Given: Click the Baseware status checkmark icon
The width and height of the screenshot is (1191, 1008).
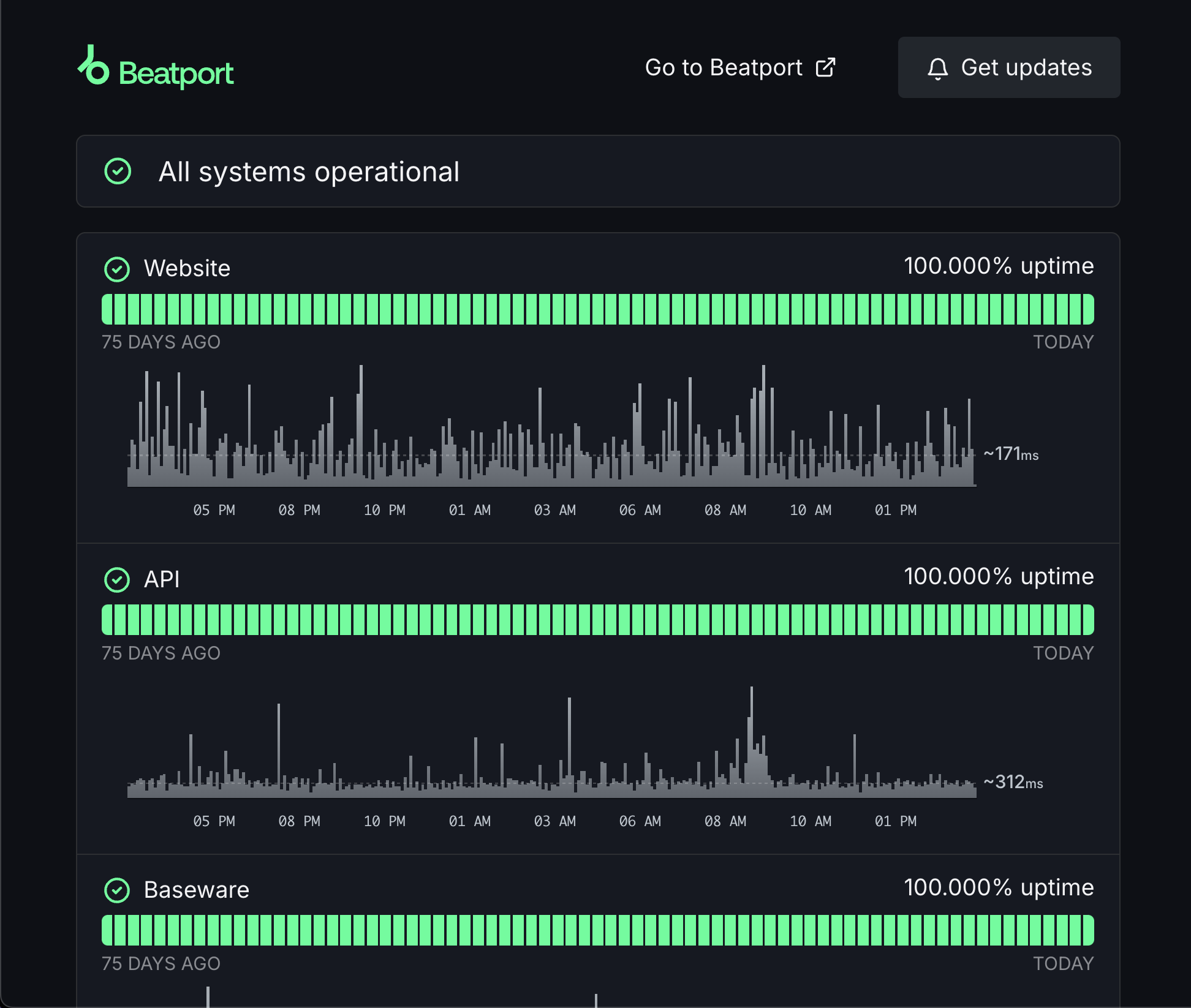Looking at the screenshot, I should [117, 890].
